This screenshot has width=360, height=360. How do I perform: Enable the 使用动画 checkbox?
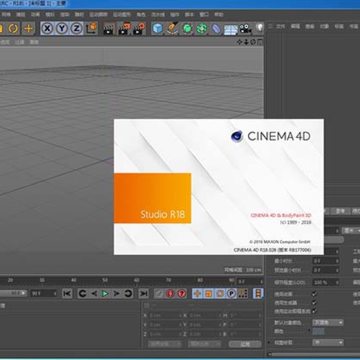pos(314,294)
